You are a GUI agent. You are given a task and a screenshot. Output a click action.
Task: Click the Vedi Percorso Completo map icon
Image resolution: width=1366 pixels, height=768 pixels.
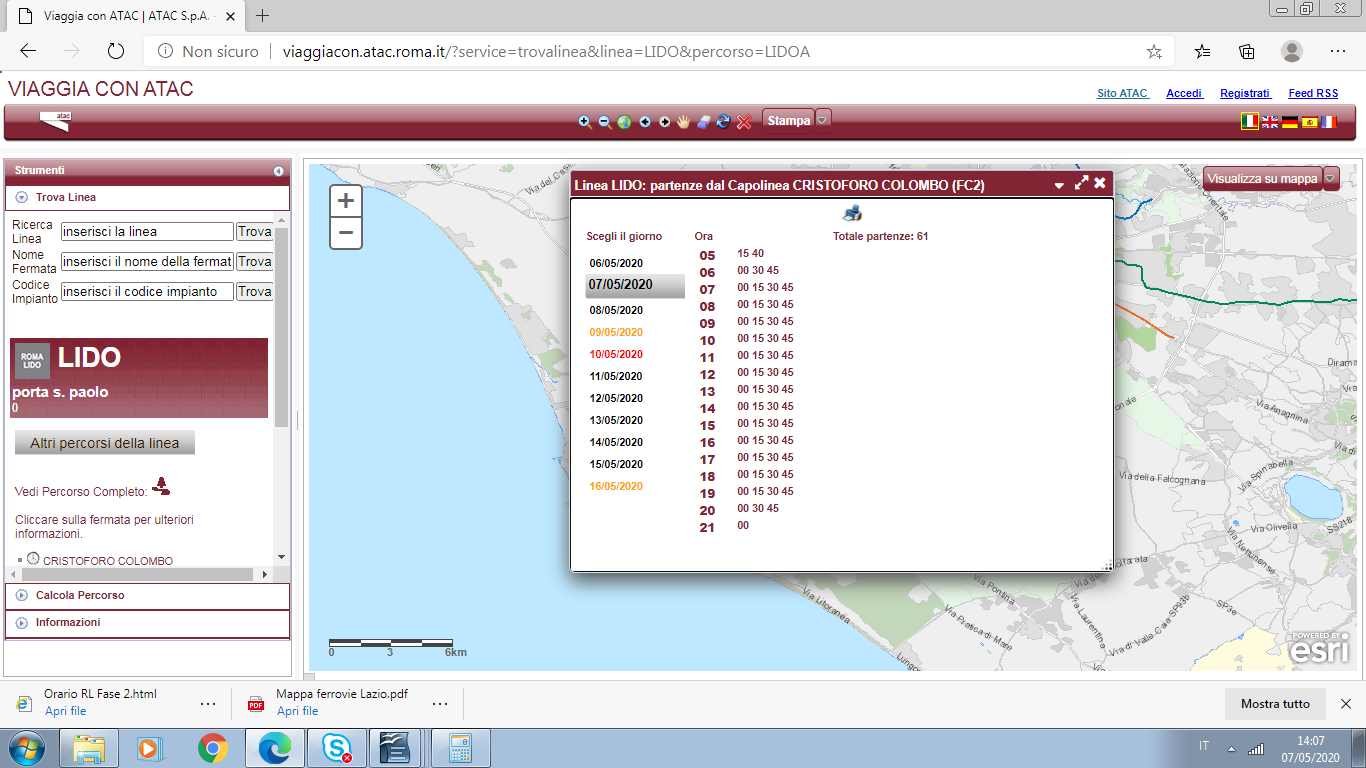click(x=161, y=487)
